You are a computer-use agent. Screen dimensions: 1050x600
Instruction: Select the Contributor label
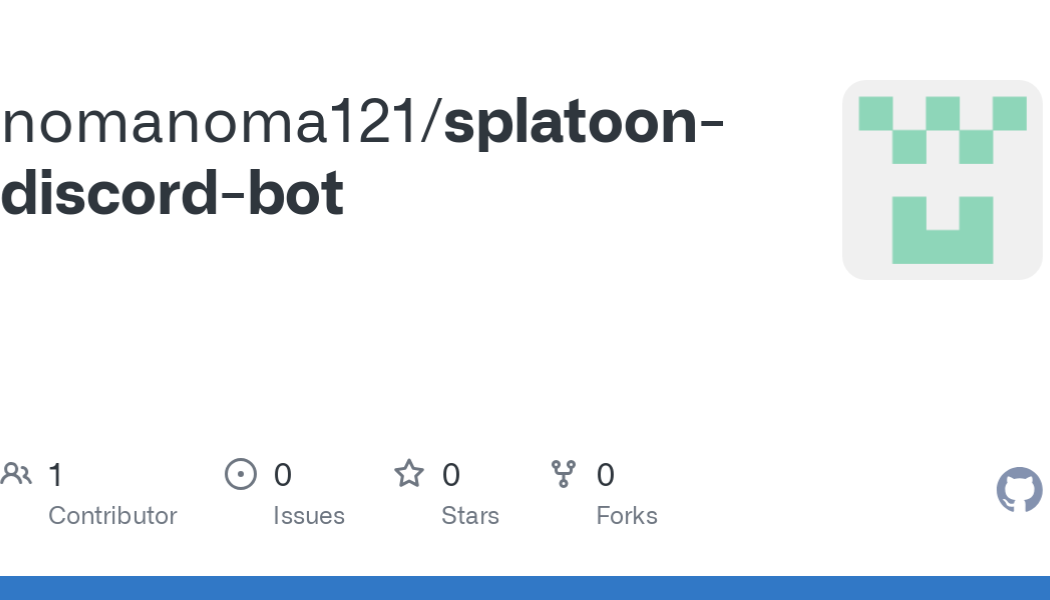[112, 516]
